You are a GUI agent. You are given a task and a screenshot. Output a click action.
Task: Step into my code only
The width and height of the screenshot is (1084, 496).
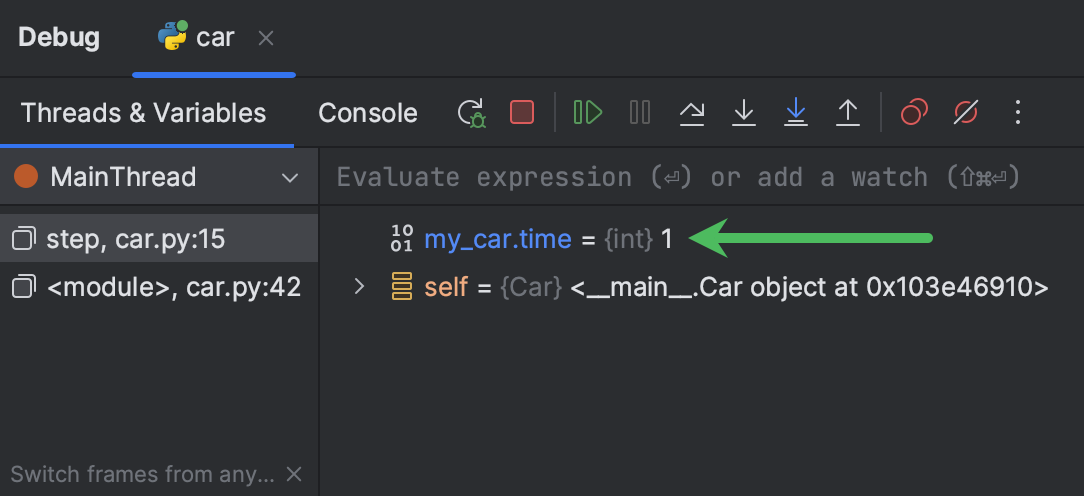796,112
